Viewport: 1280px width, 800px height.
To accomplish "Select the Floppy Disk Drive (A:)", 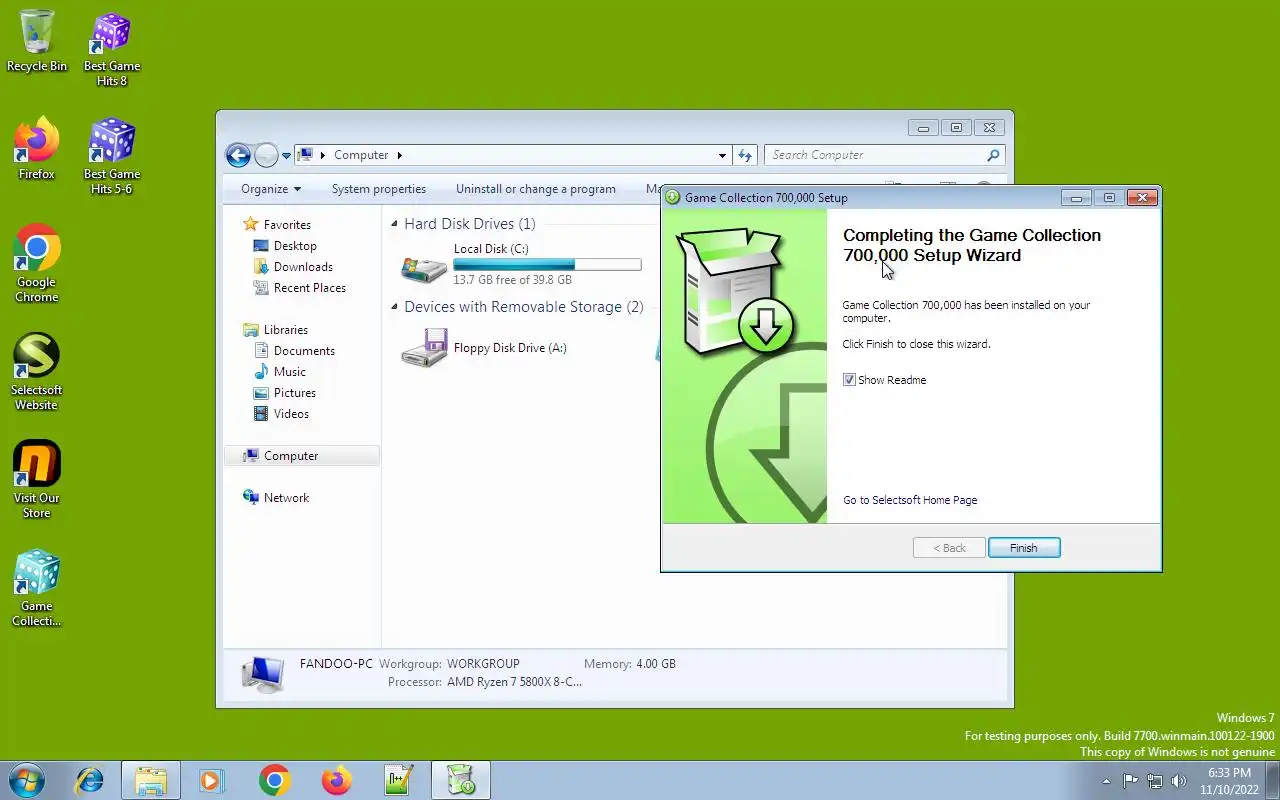I will coord(484,349).
